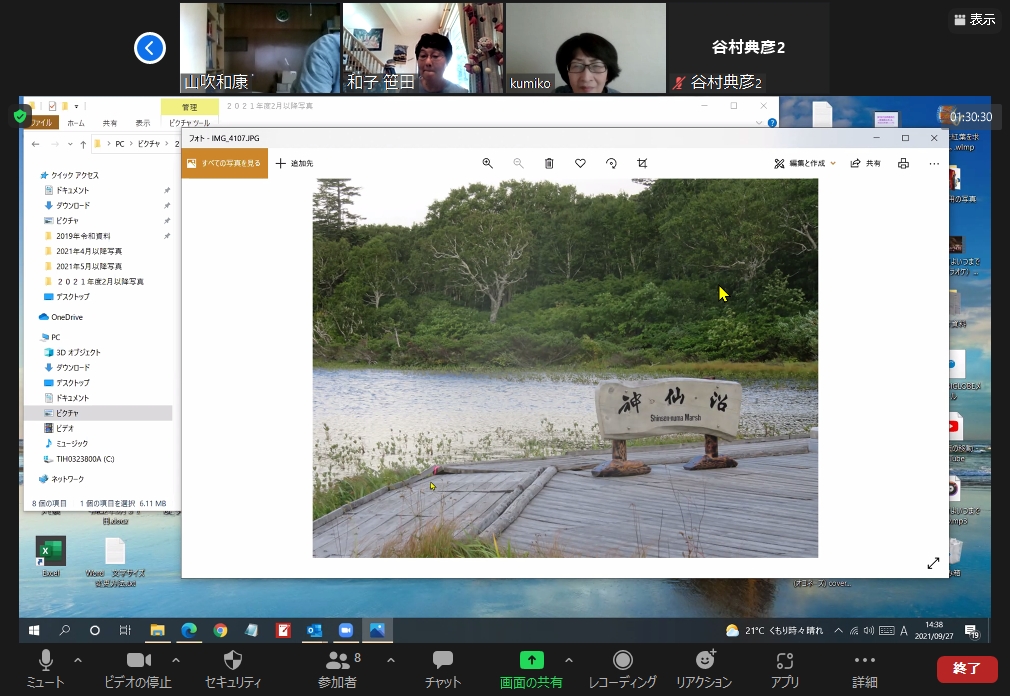Expand the screen share options arrow
The image size is (1010, 696).
[x=569, y=660]
